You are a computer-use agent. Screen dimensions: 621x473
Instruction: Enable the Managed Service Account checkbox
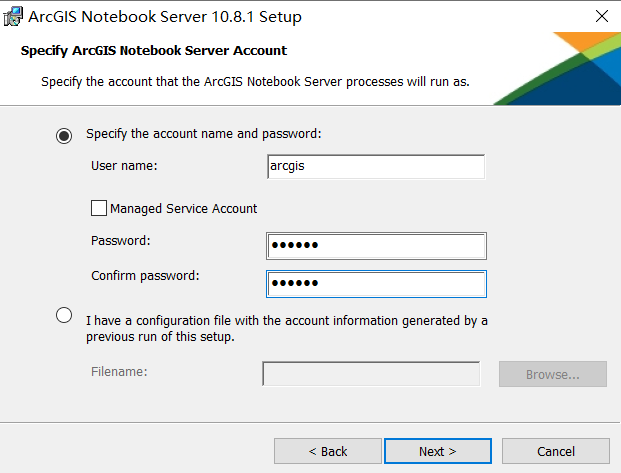99,208
